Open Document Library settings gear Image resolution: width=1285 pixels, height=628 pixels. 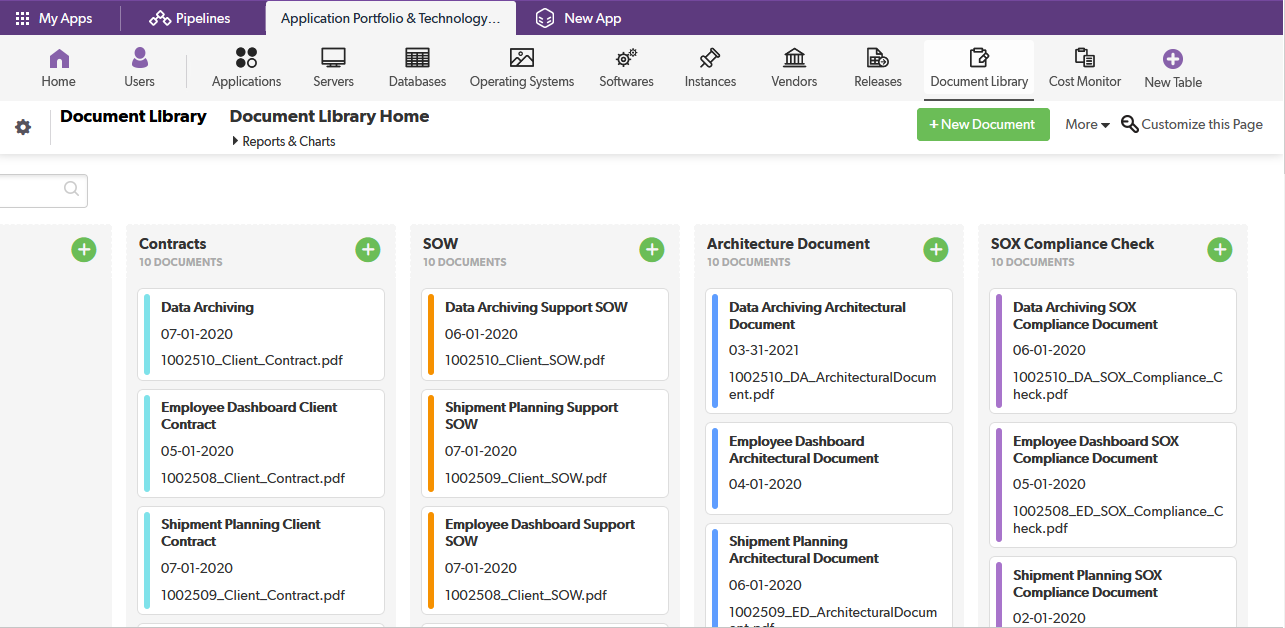pyautogui.click(x=23, y=127)
